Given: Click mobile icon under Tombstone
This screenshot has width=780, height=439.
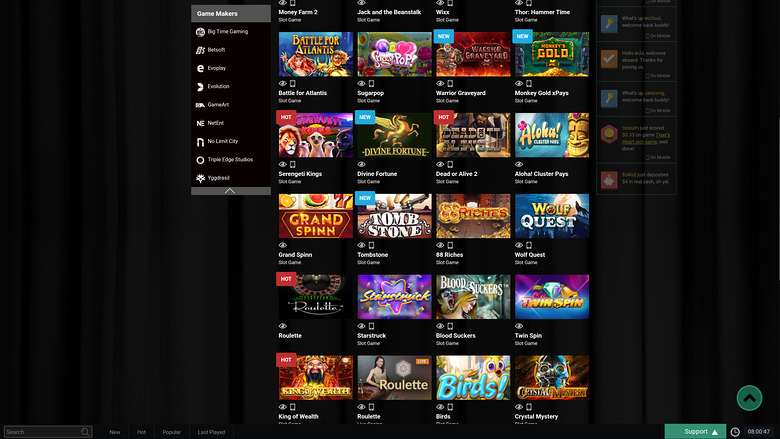Looking at the screenshot, I should tap(371, 245).
